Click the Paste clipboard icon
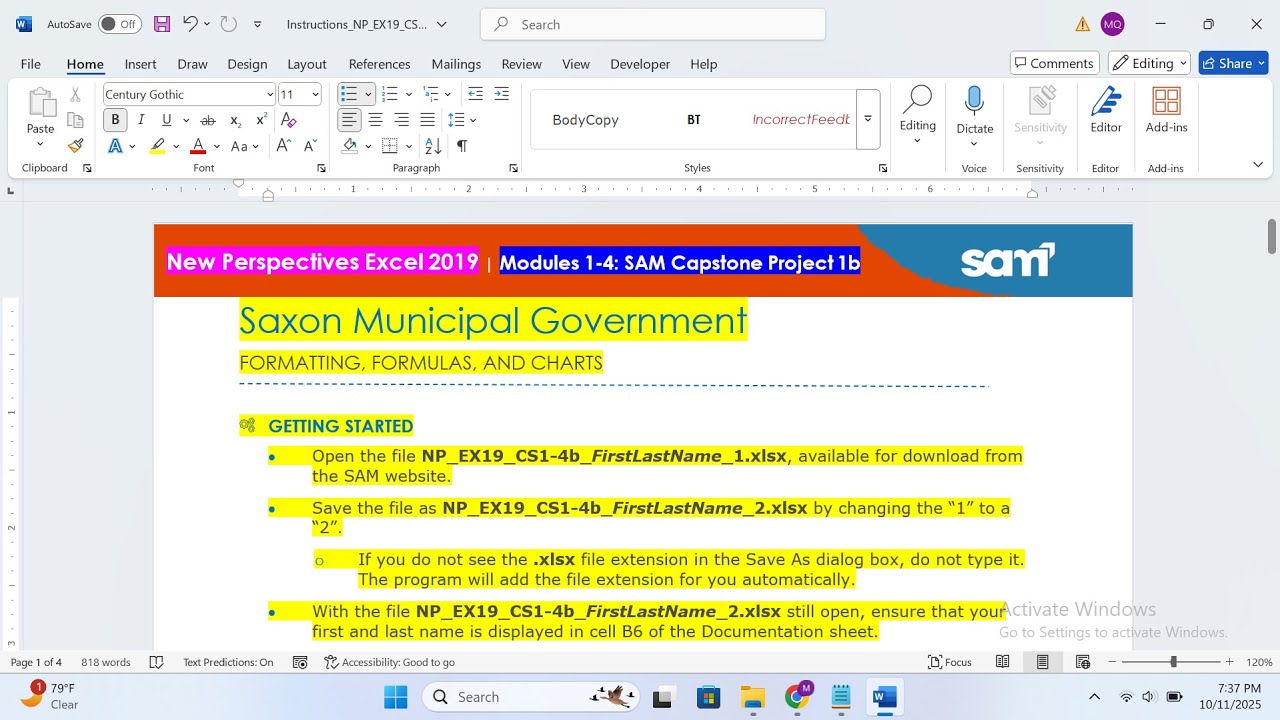 click(x=41, y=102)
